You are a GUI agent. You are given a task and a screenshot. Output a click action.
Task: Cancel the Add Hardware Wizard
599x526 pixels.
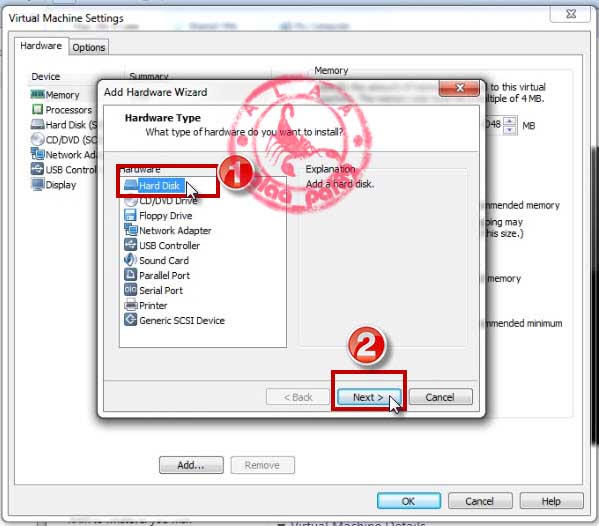pos(440,397)
